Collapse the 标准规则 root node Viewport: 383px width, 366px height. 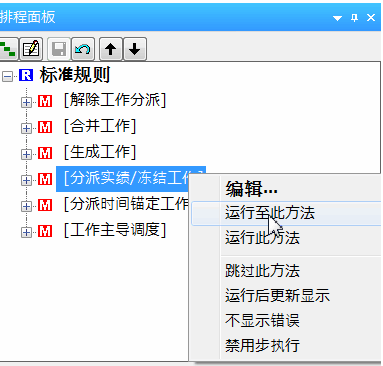7,76
